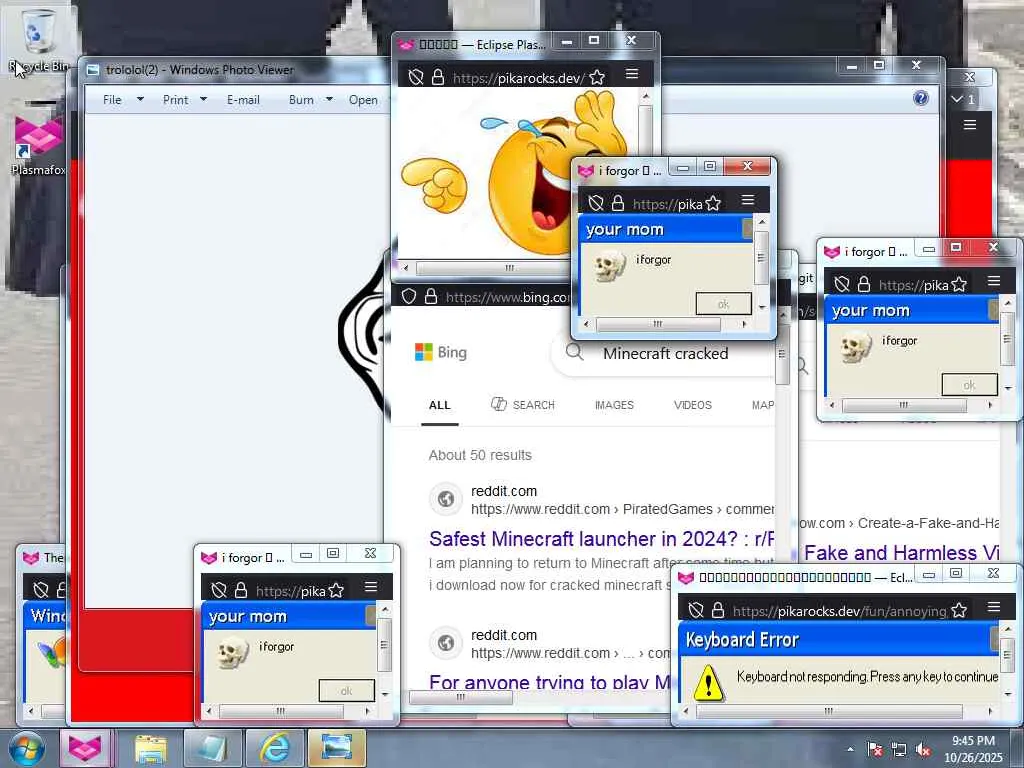Click ok in bottom-left 'your mom' dialog
Viewport: 1024px width, 768px height.
(x=346, y=690)
